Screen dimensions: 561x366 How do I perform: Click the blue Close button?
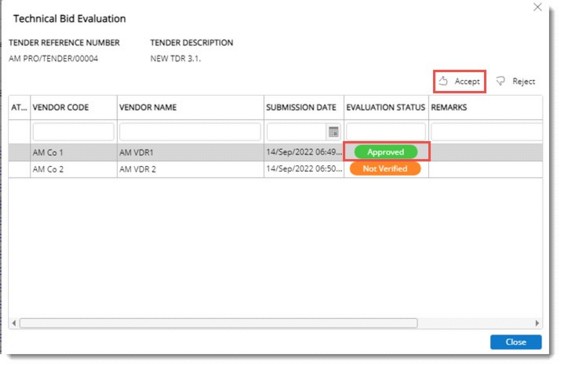pyautogui.click(x=516, y=342)
